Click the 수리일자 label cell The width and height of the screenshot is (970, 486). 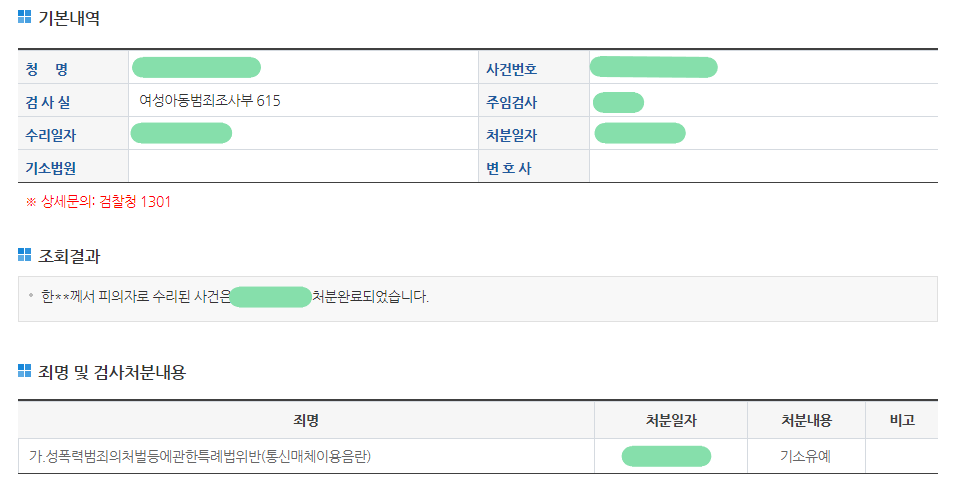pyautogui.click(x=51, y=135)
